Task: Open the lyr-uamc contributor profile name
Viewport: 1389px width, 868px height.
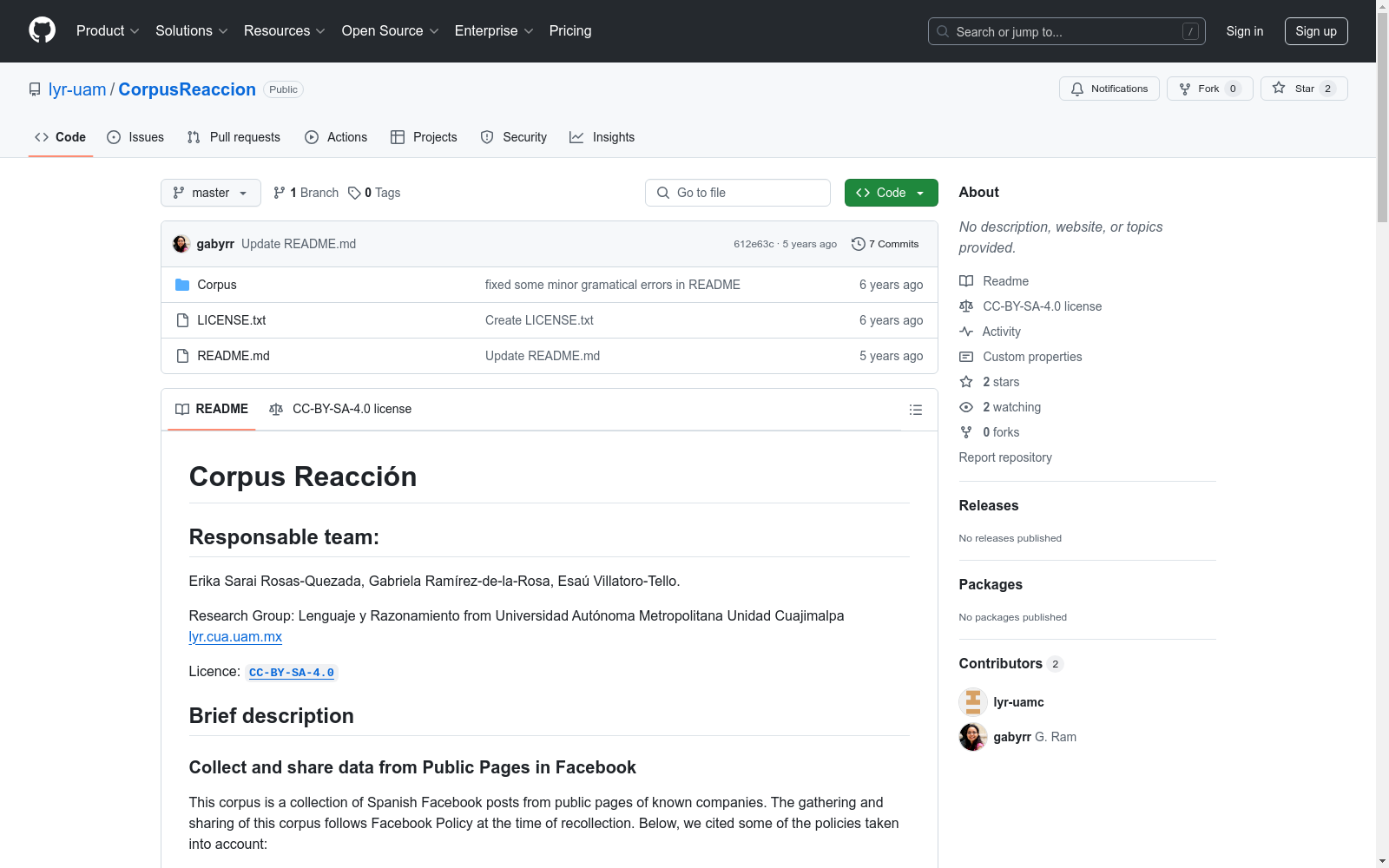Action: [x=1018, y=702]
